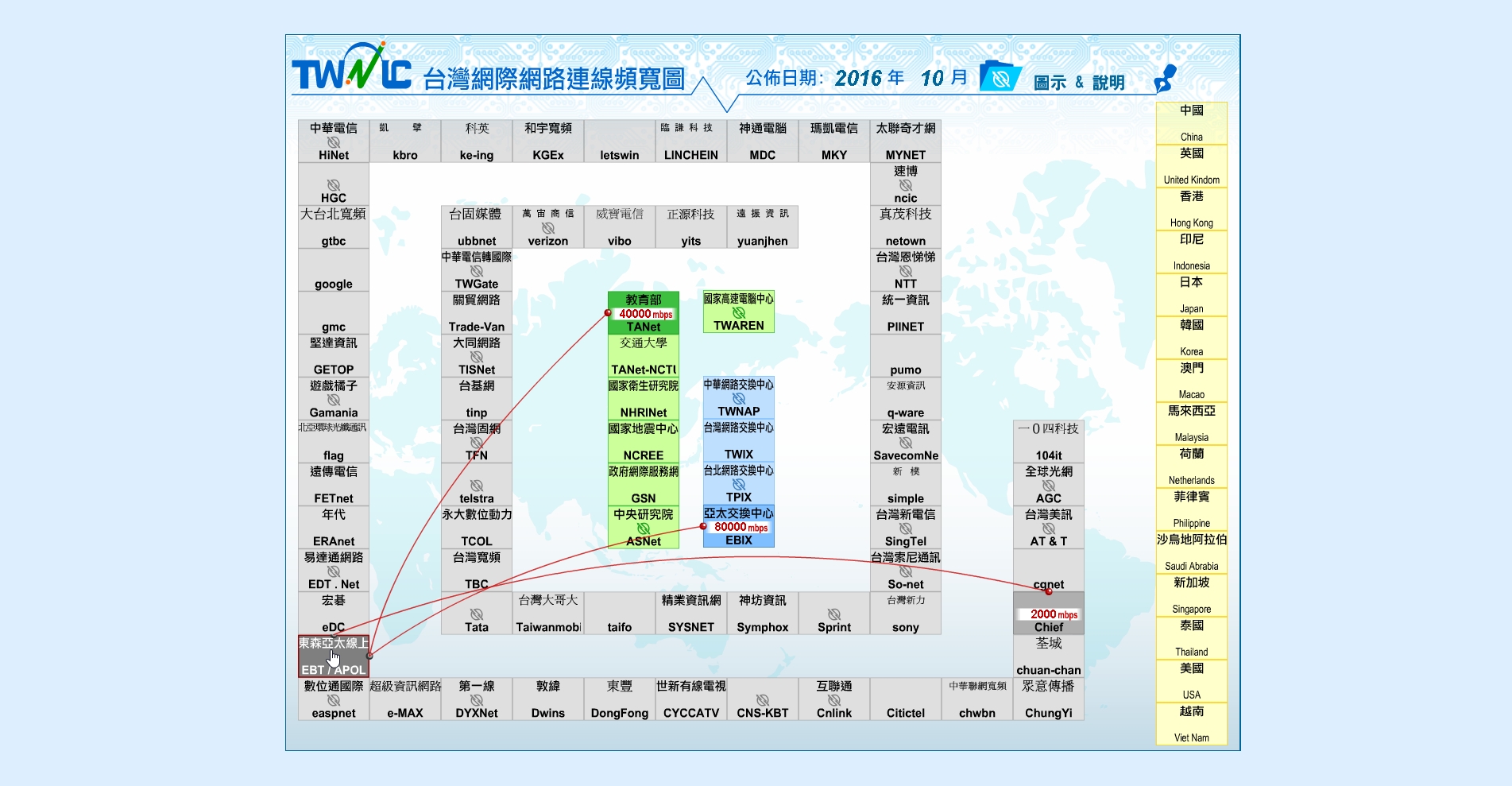This screenshot has width=1512, height=786.
Task: Select the Philippine country box
Action: click(1192, 509)
